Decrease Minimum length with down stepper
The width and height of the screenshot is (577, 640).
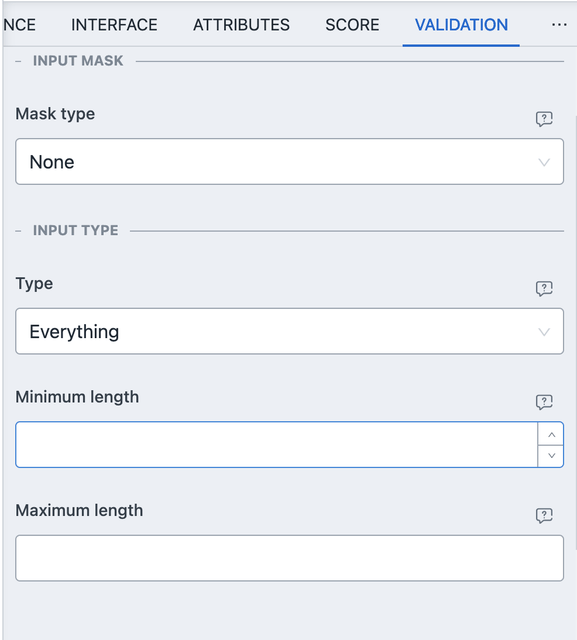pos(551,456)
